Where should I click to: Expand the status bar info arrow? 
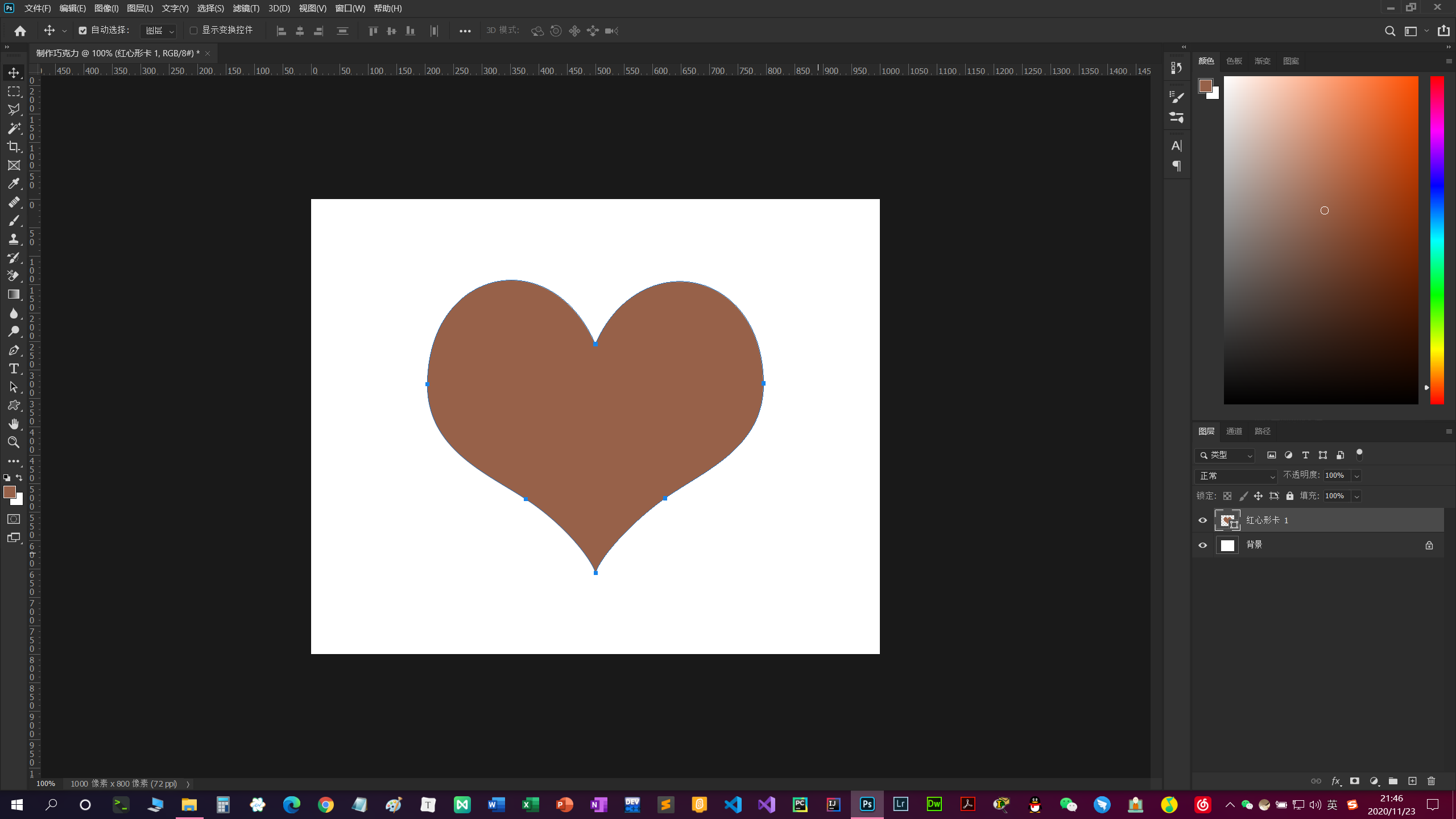click(x=188, y=784)
